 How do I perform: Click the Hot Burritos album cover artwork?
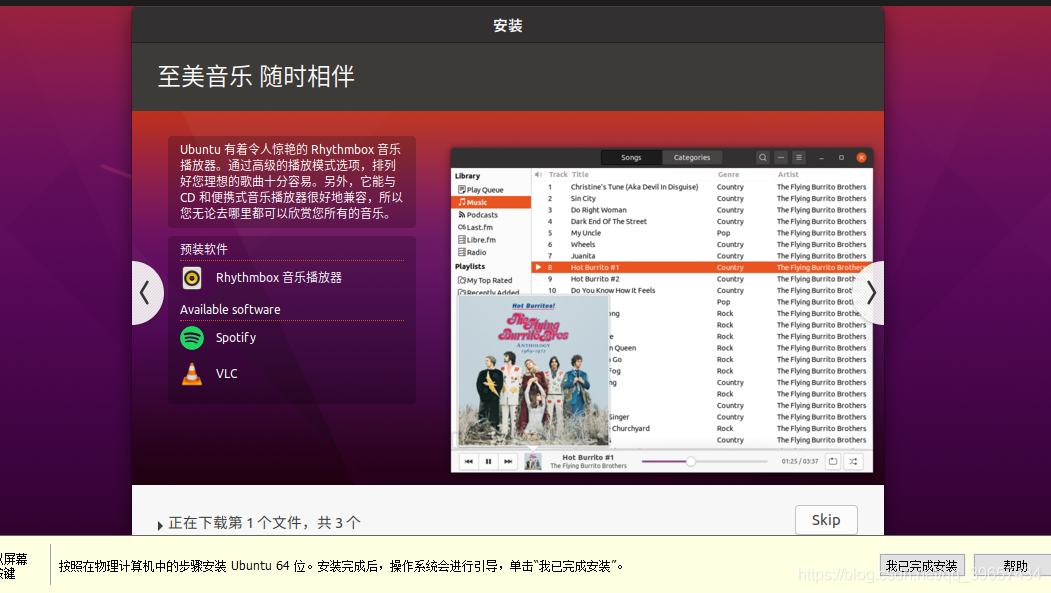point(534,371)
